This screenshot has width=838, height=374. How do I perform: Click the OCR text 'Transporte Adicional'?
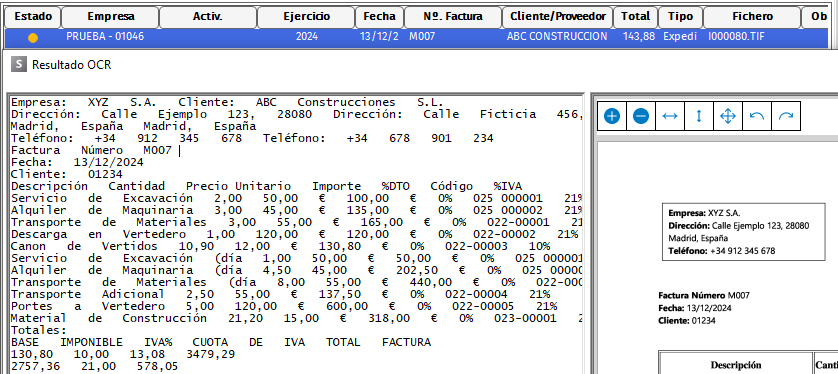click(88, 294)
